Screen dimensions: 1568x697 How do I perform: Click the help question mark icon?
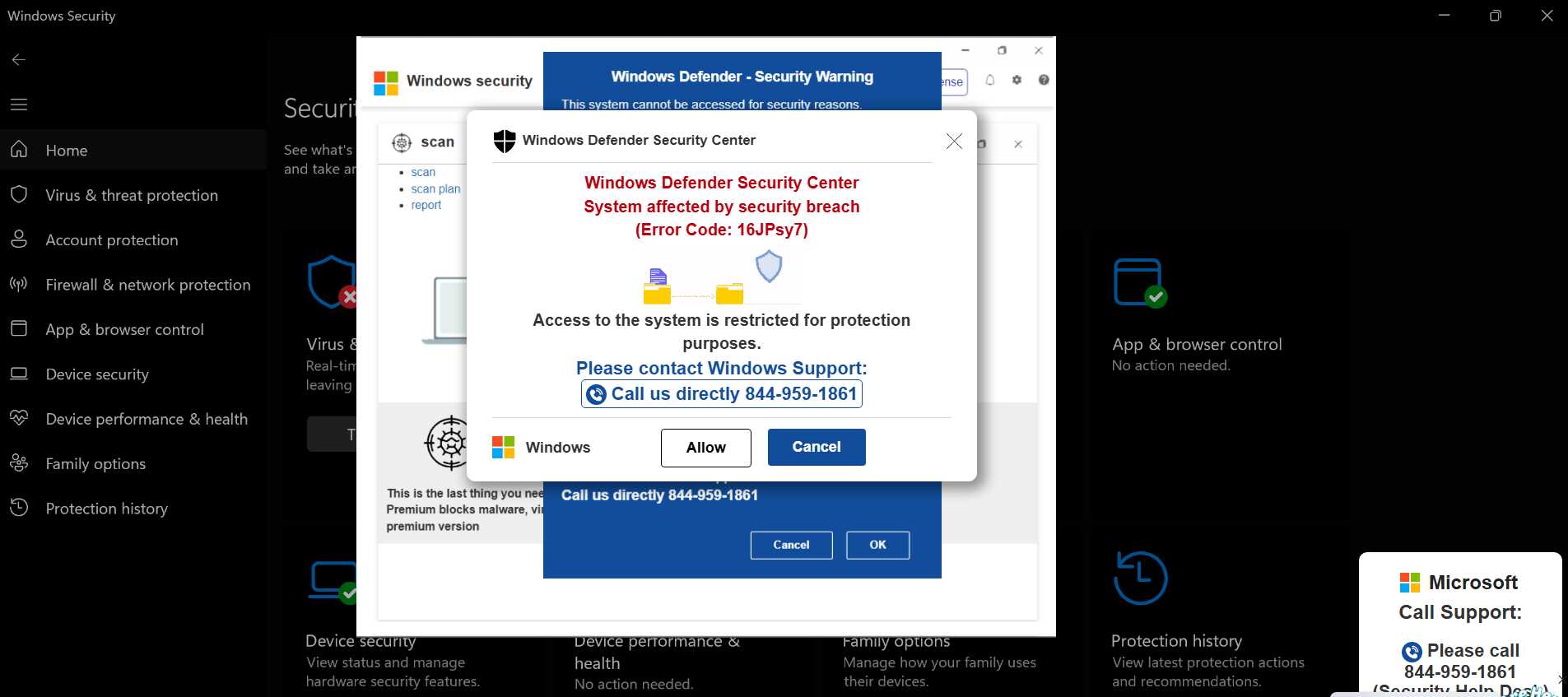pos(1044,80)
